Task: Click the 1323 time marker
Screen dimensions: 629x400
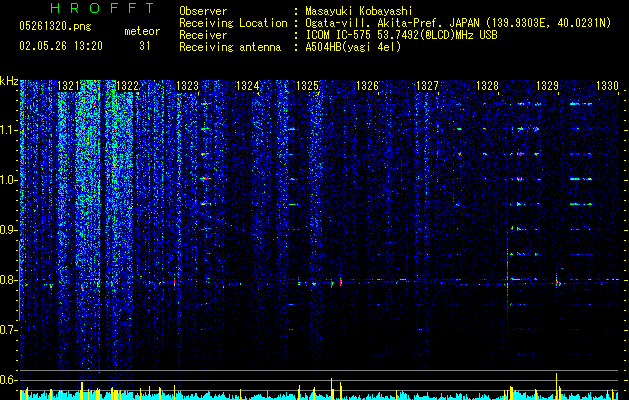Action: 188,85
